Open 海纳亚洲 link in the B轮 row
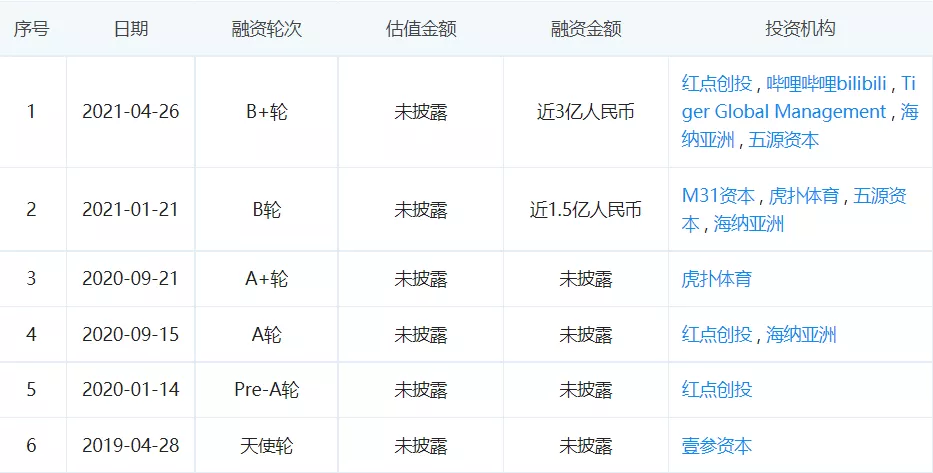 pyautogui.click(x=749, y=224)
